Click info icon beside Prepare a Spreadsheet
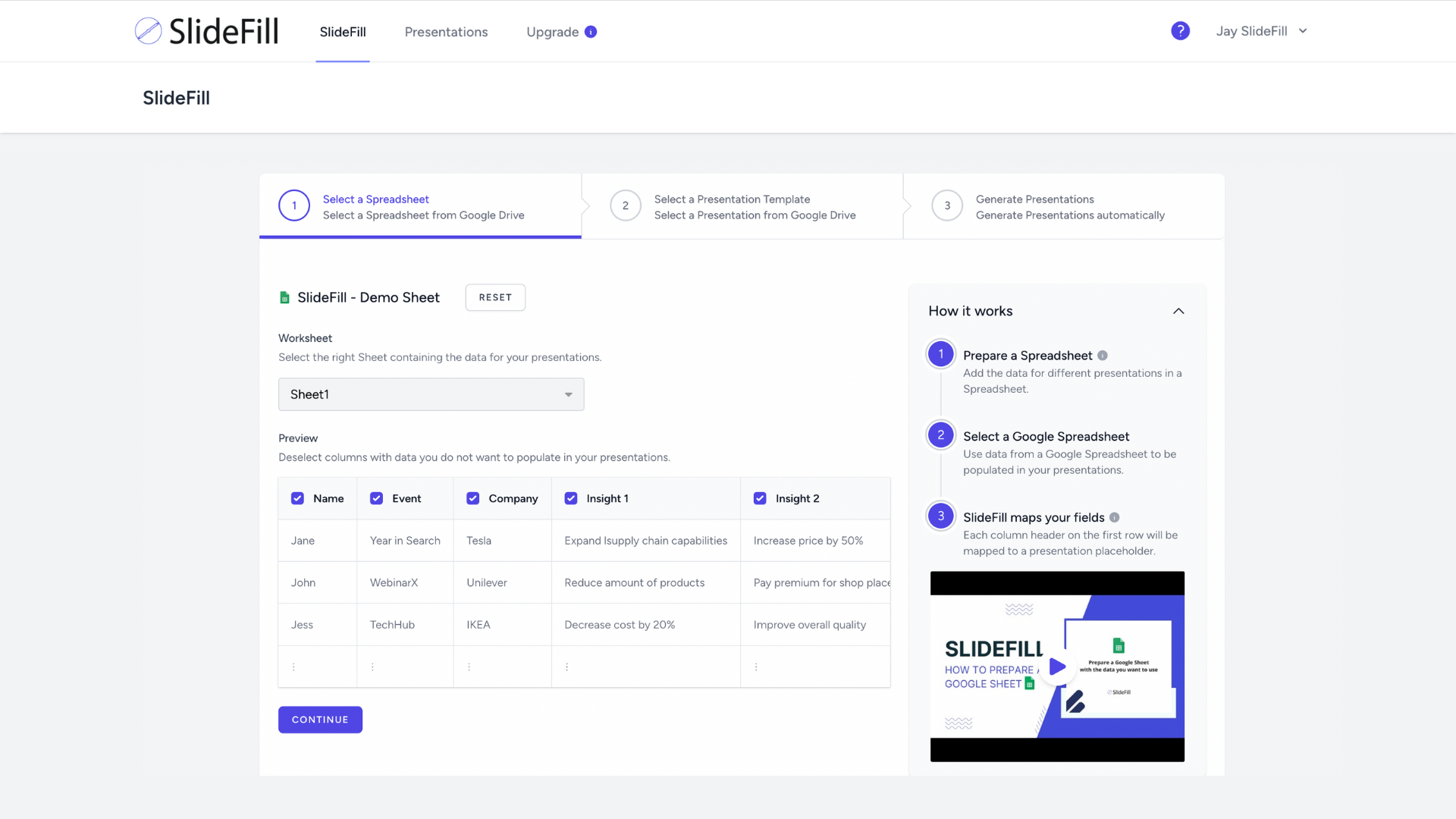This screenshot has height=819, width=1456. (x=1103, y=356)
